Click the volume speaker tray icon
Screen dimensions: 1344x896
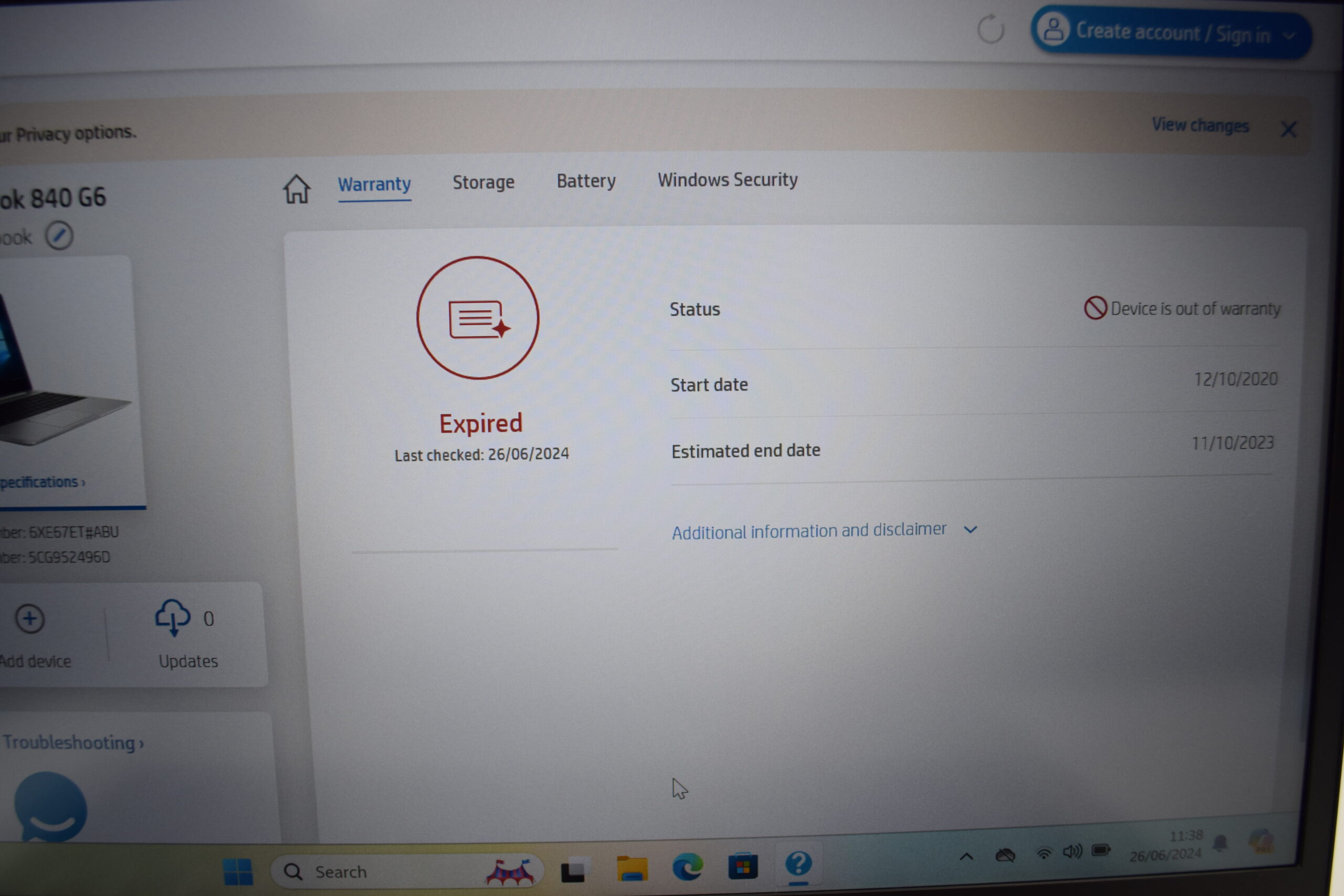click(1073, 852)
